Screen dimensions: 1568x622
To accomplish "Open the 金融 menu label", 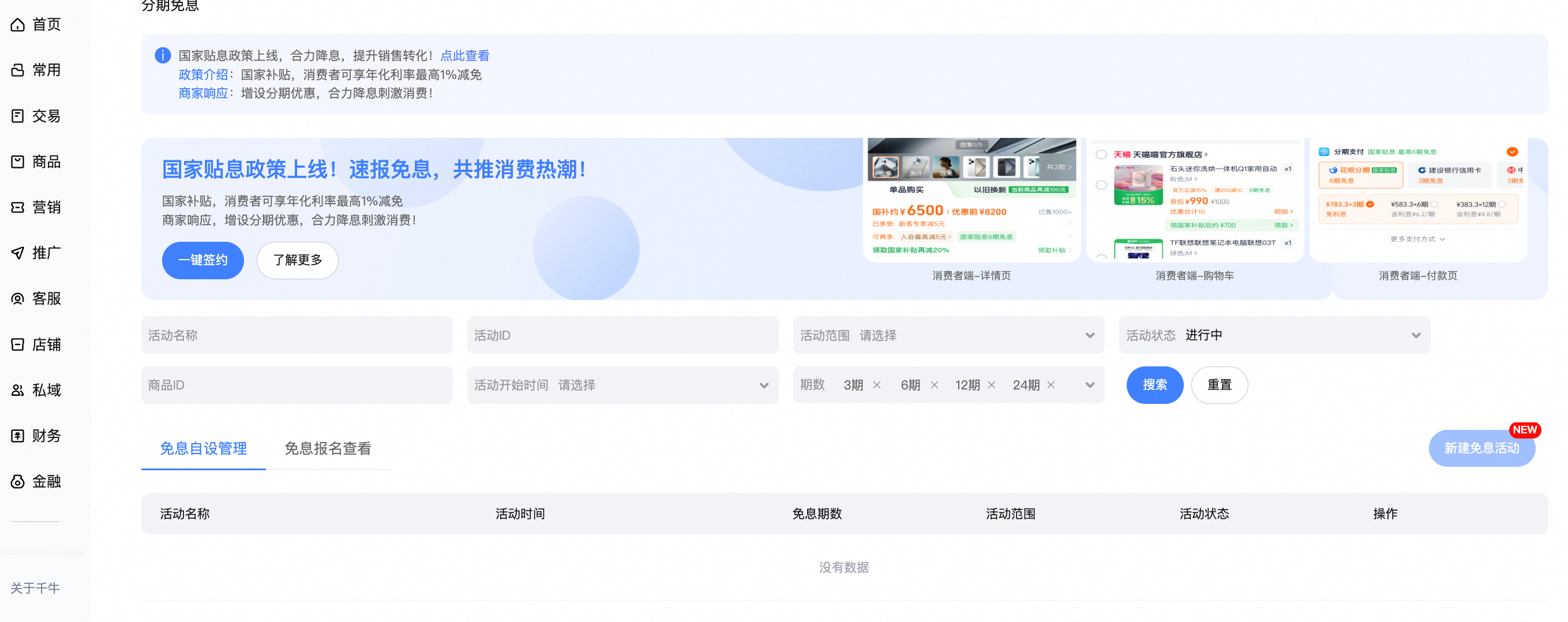I will [46, 481].
